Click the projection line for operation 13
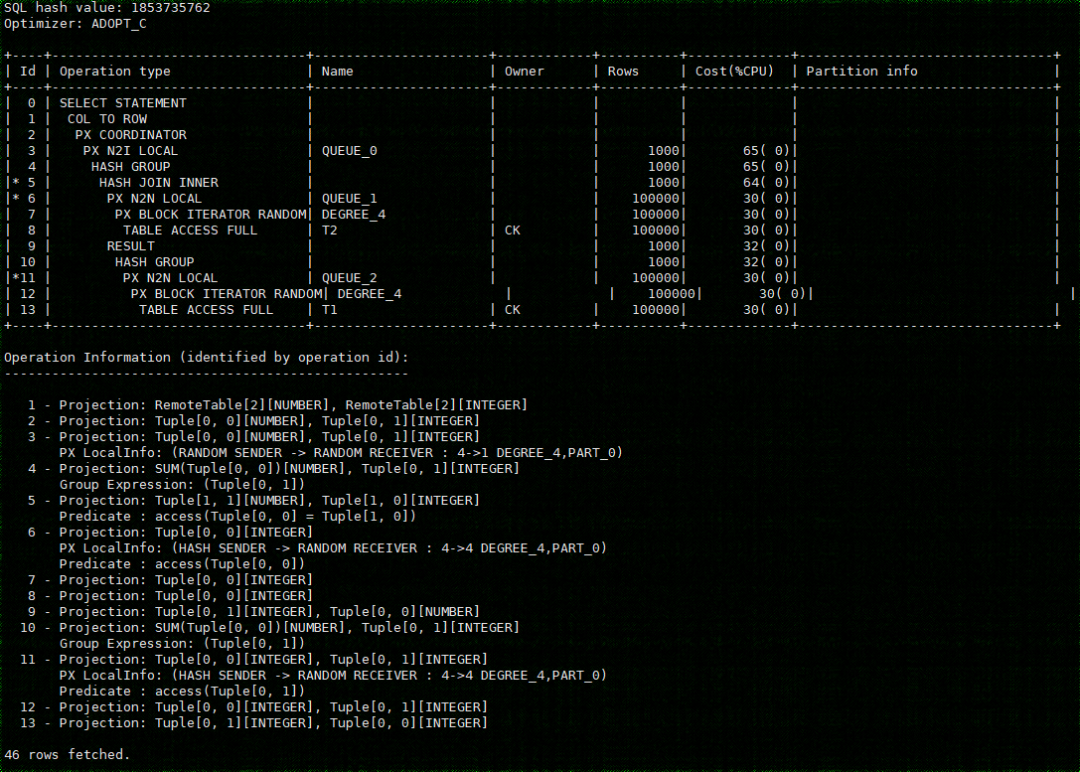Screen dimensions: 1080x772 tap(253, 722)
